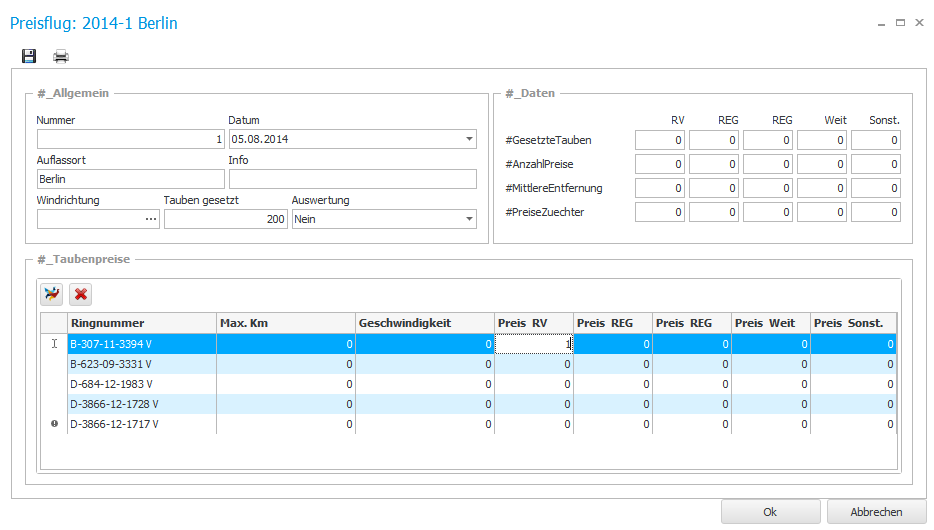Click the RV field for #GesetzteTauben

click(659, 140)
